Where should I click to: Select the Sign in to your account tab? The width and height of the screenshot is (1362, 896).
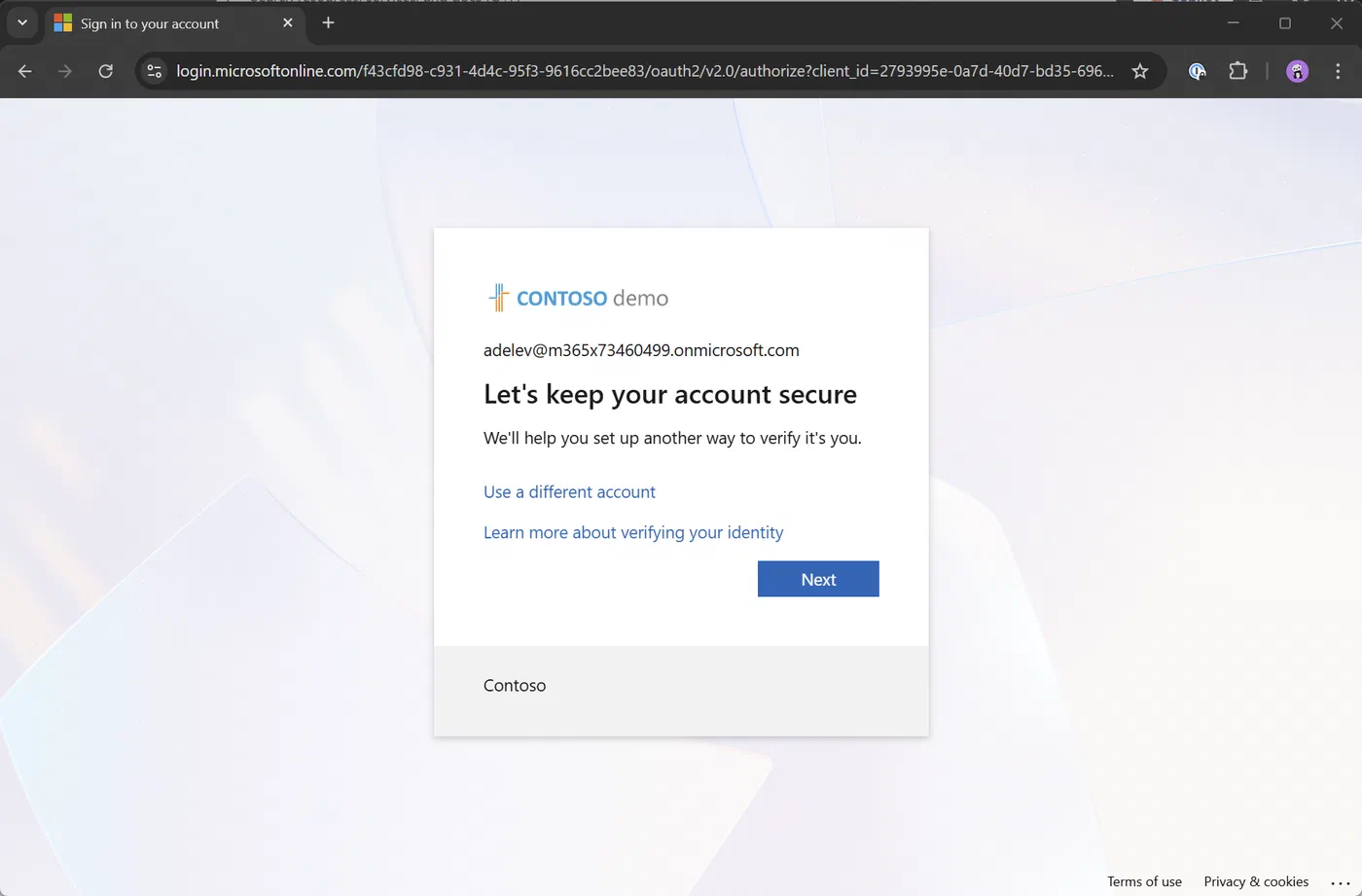click(x=175, y=23)
